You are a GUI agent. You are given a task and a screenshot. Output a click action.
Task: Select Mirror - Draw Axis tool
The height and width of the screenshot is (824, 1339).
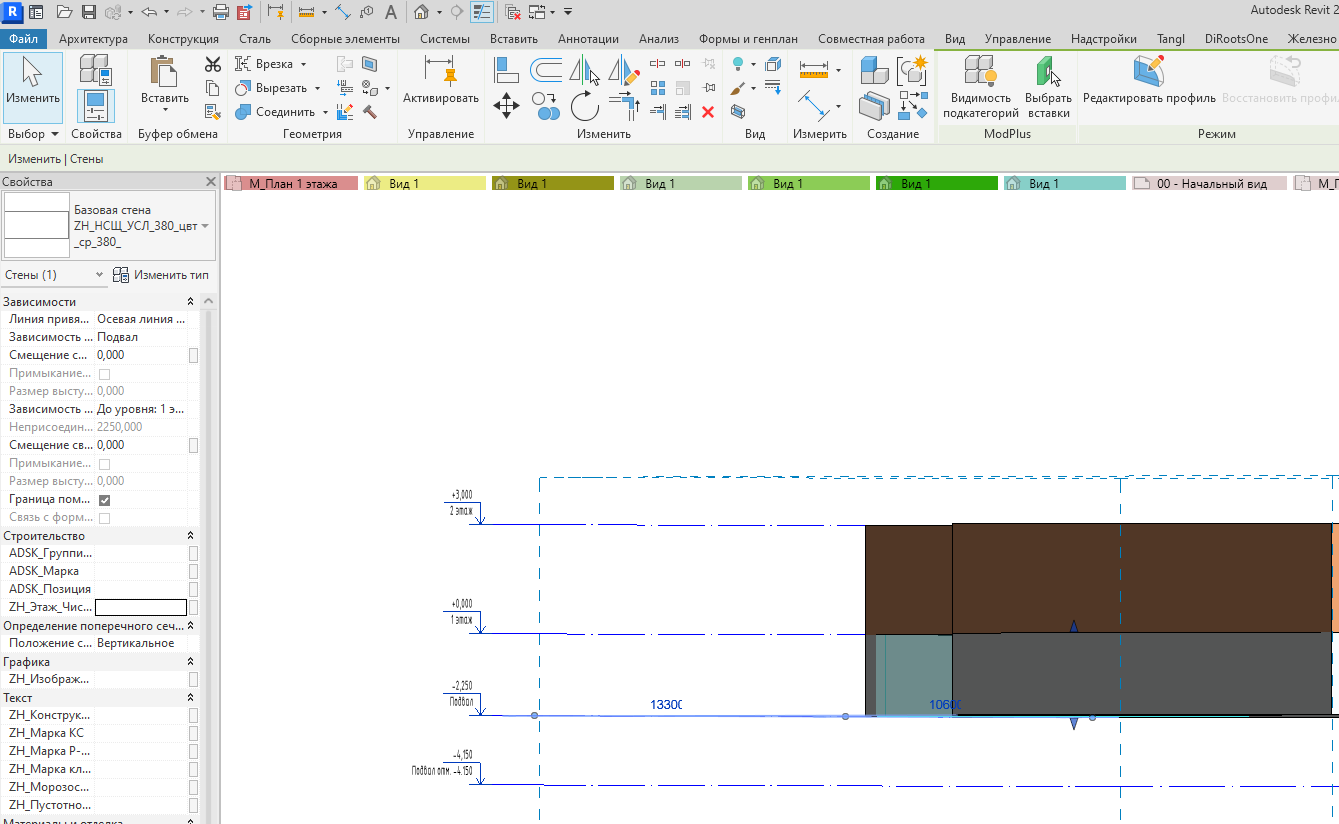point(625,69)
